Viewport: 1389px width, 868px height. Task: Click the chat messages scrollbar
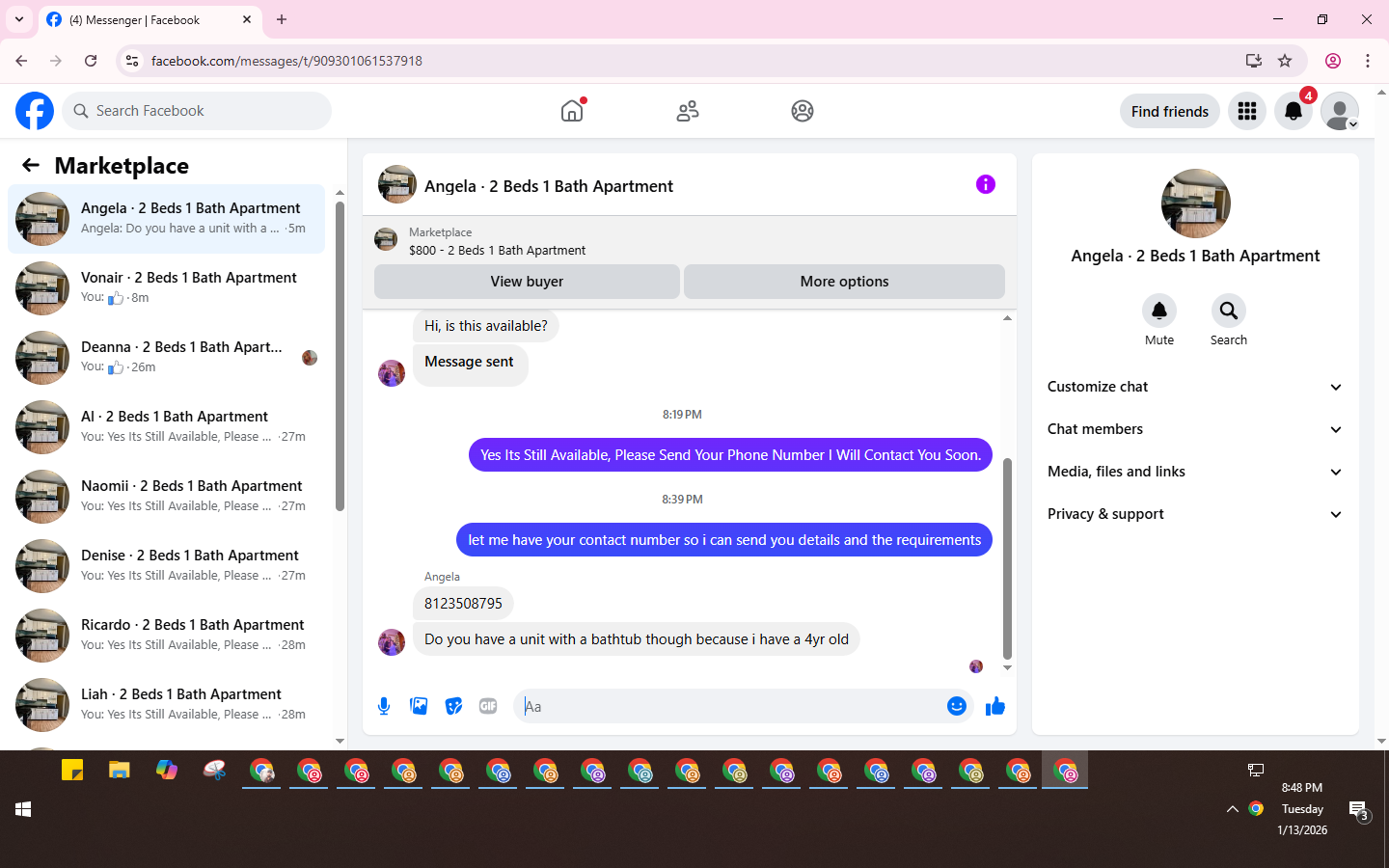coord(1007,559)
